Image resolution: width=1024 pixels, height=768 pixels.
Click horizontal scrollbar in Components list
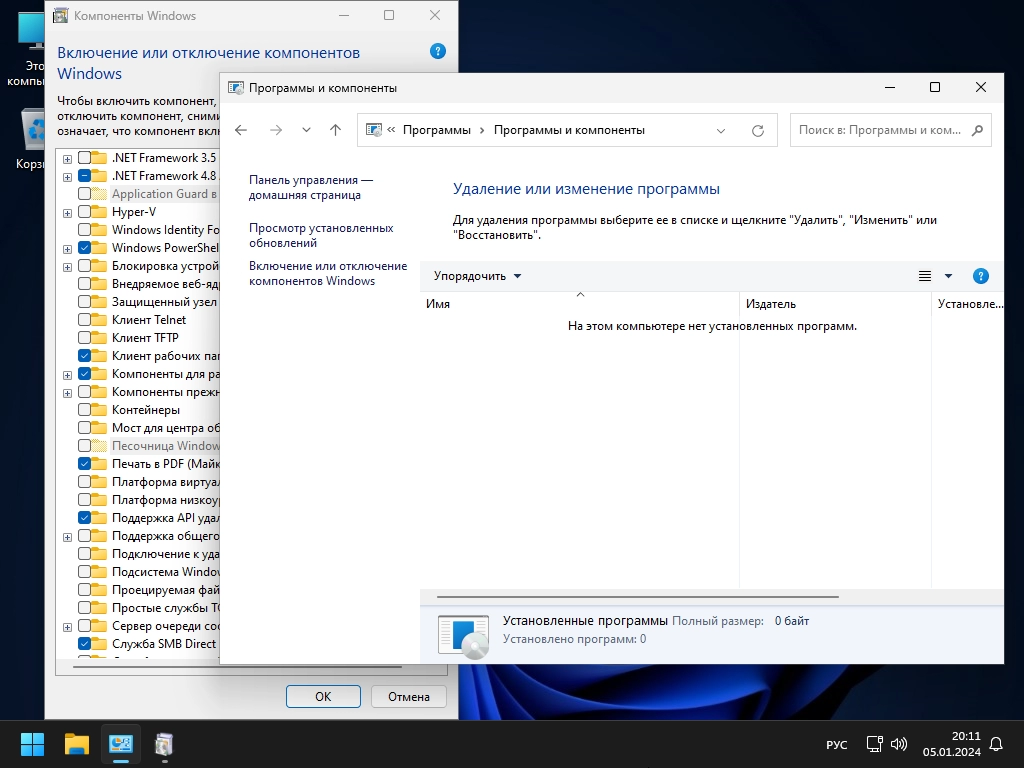238,667
